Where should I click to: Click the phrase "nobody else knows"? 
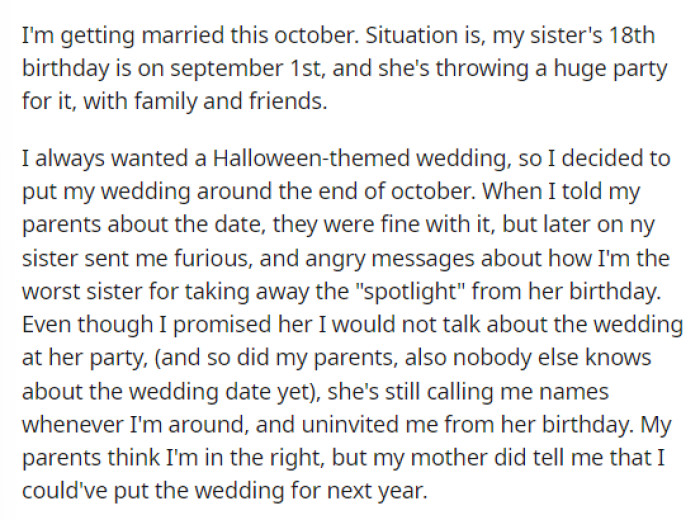pyautogui.click(x=553, y=357)
